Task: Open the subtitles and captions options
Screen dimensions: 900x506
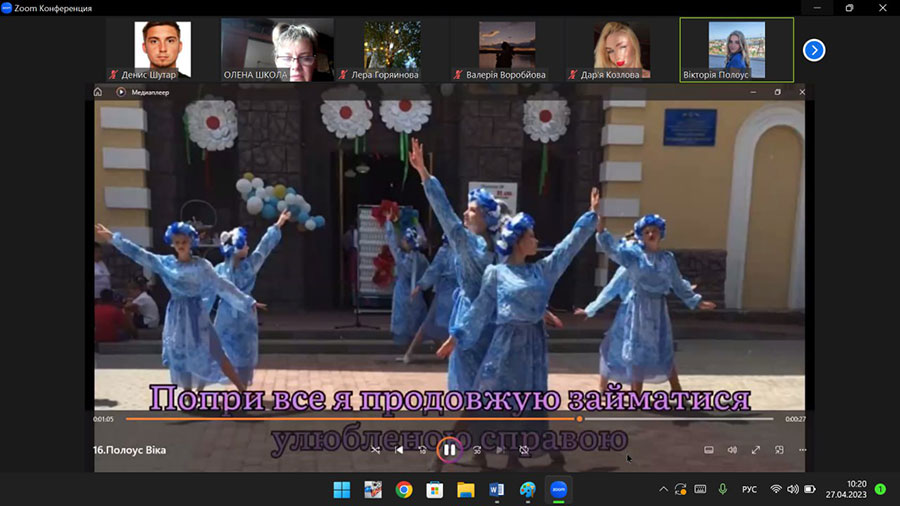Action: click(x=708, y=450)
